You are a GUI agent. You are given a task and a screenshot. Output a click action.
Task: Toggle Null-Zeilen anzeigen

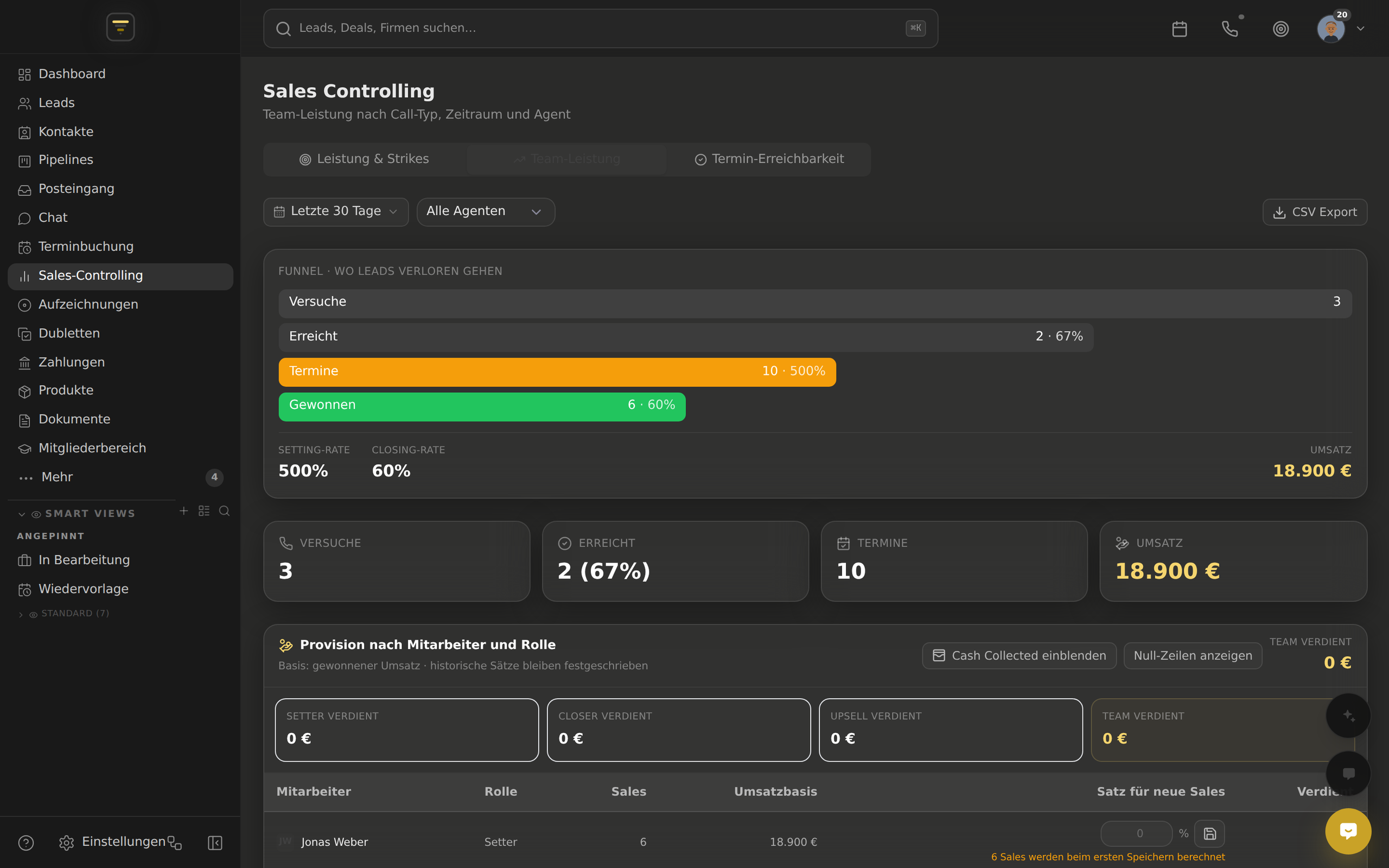tap(1193, 655)
